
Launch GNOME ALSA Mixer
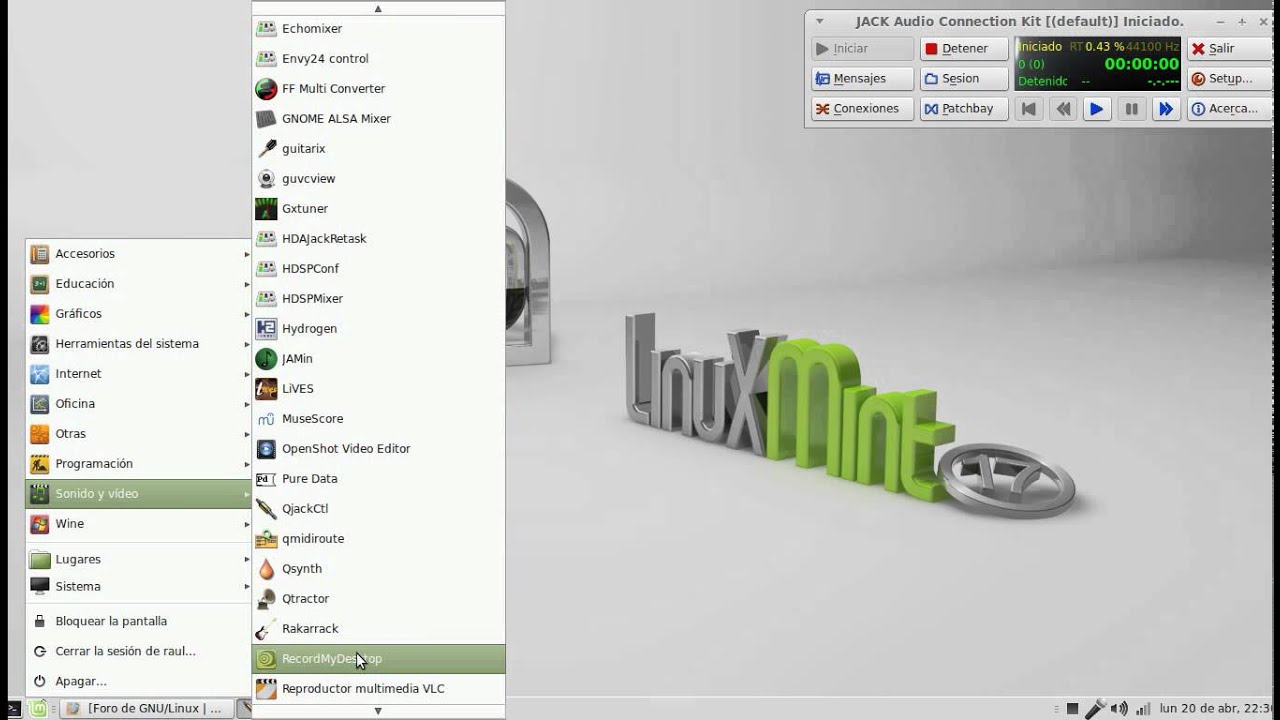point(378,119)
